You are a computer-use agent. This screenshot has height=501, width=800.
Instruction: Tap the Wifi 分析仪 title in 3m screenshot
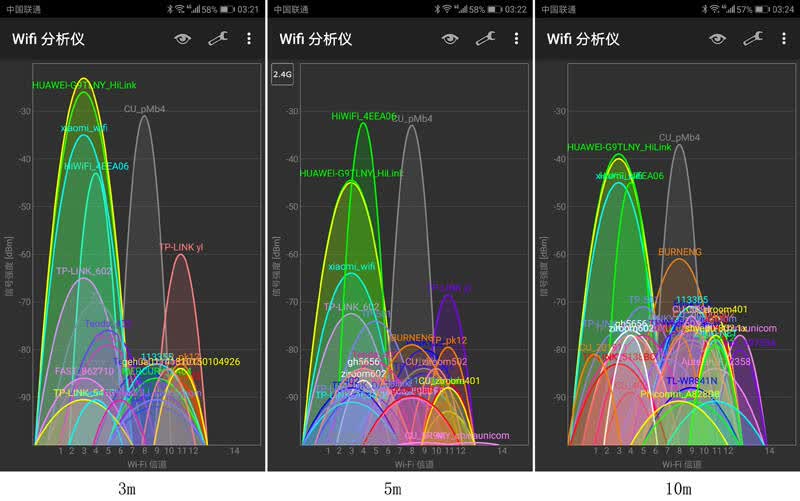[x=48, y=39]
